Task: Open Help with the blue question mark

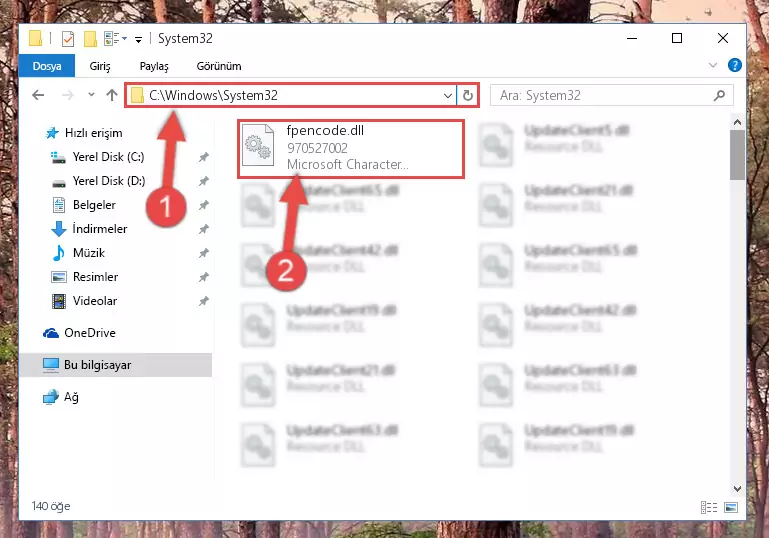Action: pos(735,65)
